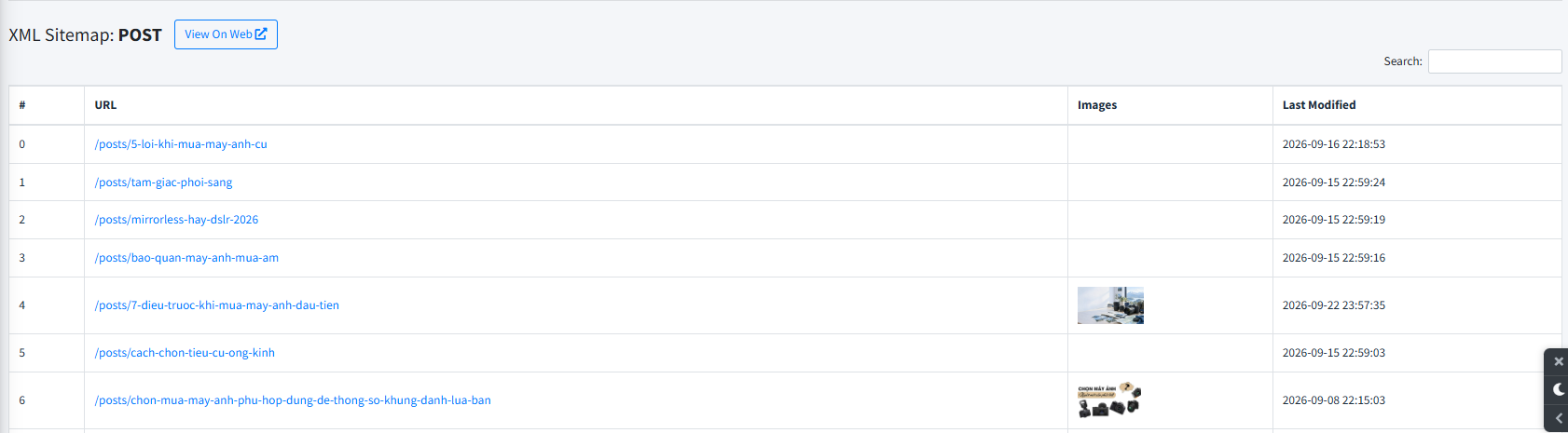Close the floating side panel with X icon
This screenshot has width=1568, height=433.
coord(1559,361)
